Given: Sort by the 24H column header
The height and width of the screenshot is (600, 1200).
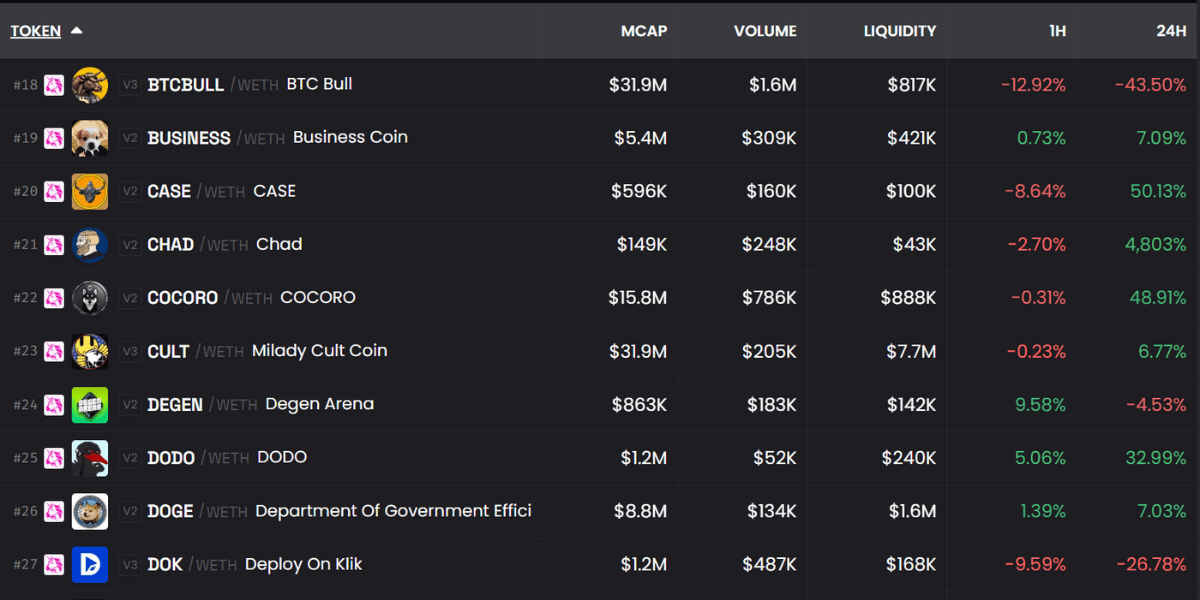Looking at the screenshot, I should [1171, 31].
